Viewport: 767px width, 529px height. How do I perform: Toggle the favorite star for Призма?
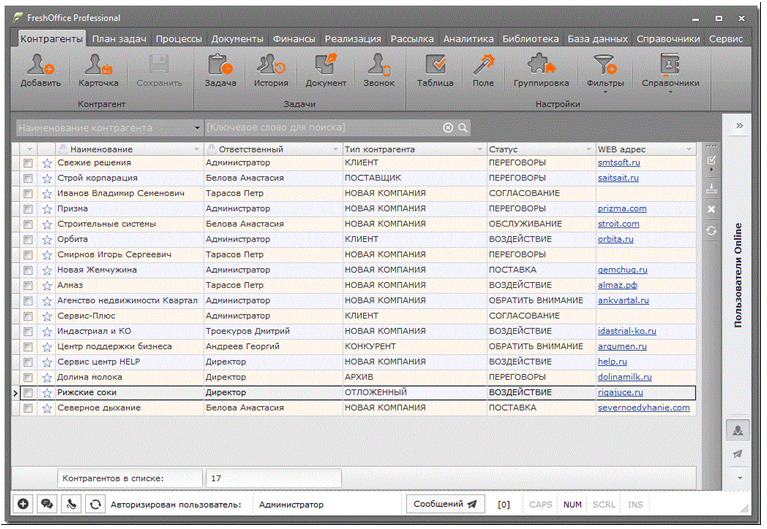click(x=46, y=209)
